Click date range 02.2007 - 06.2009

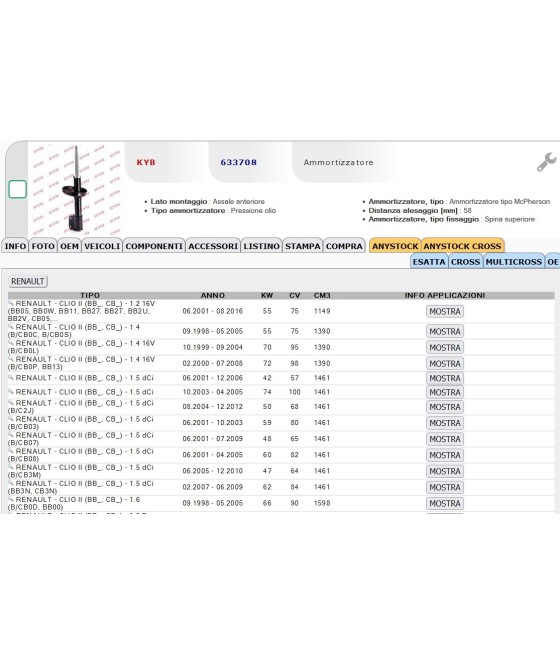[x=213, y=487]
